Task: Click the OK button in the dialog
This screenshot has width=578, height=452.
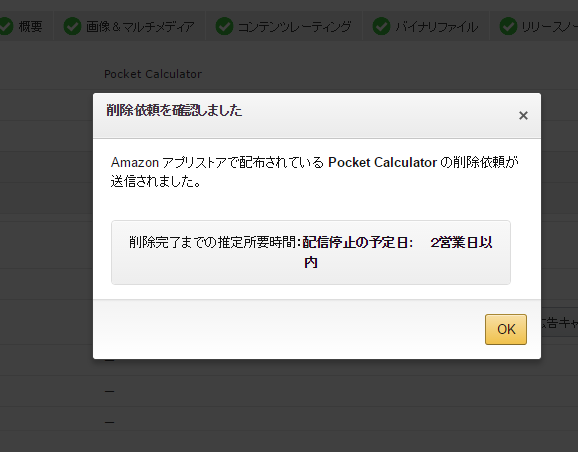Action: click(x=505, y=329)
